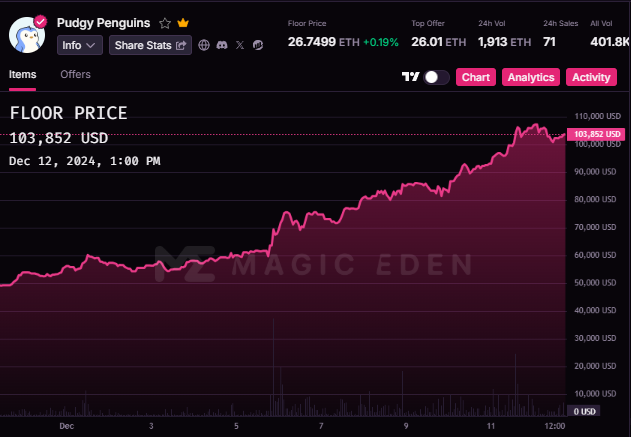Click the 12:00 time axis label
This screenshot has width=631, height=437.
coord(555,426)
